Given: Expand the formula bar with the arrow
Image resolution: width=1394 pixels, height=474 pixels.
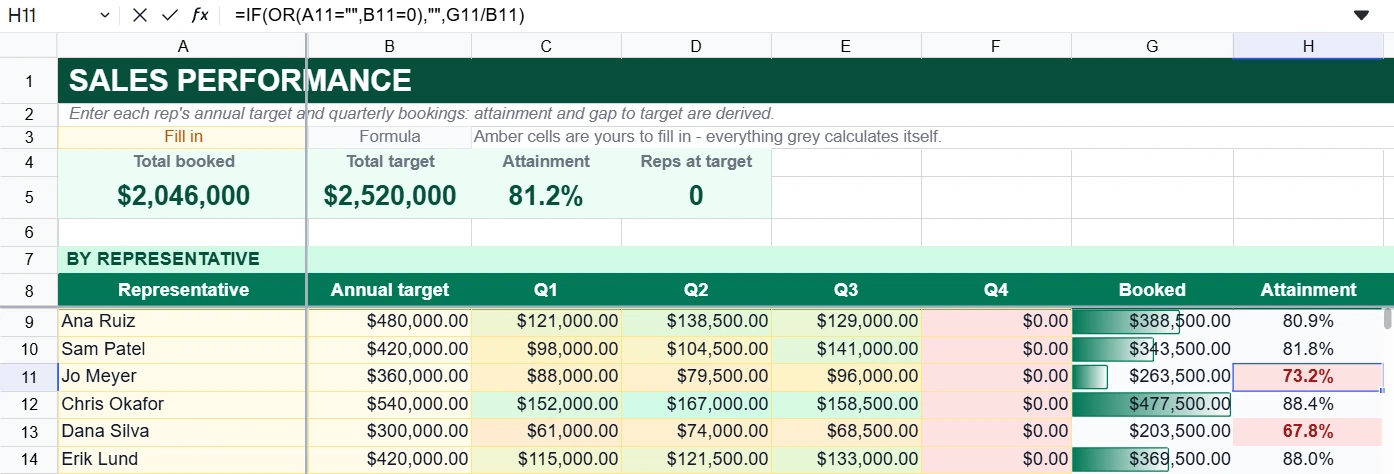Looking at the screenshot, I should (1361, 15).
